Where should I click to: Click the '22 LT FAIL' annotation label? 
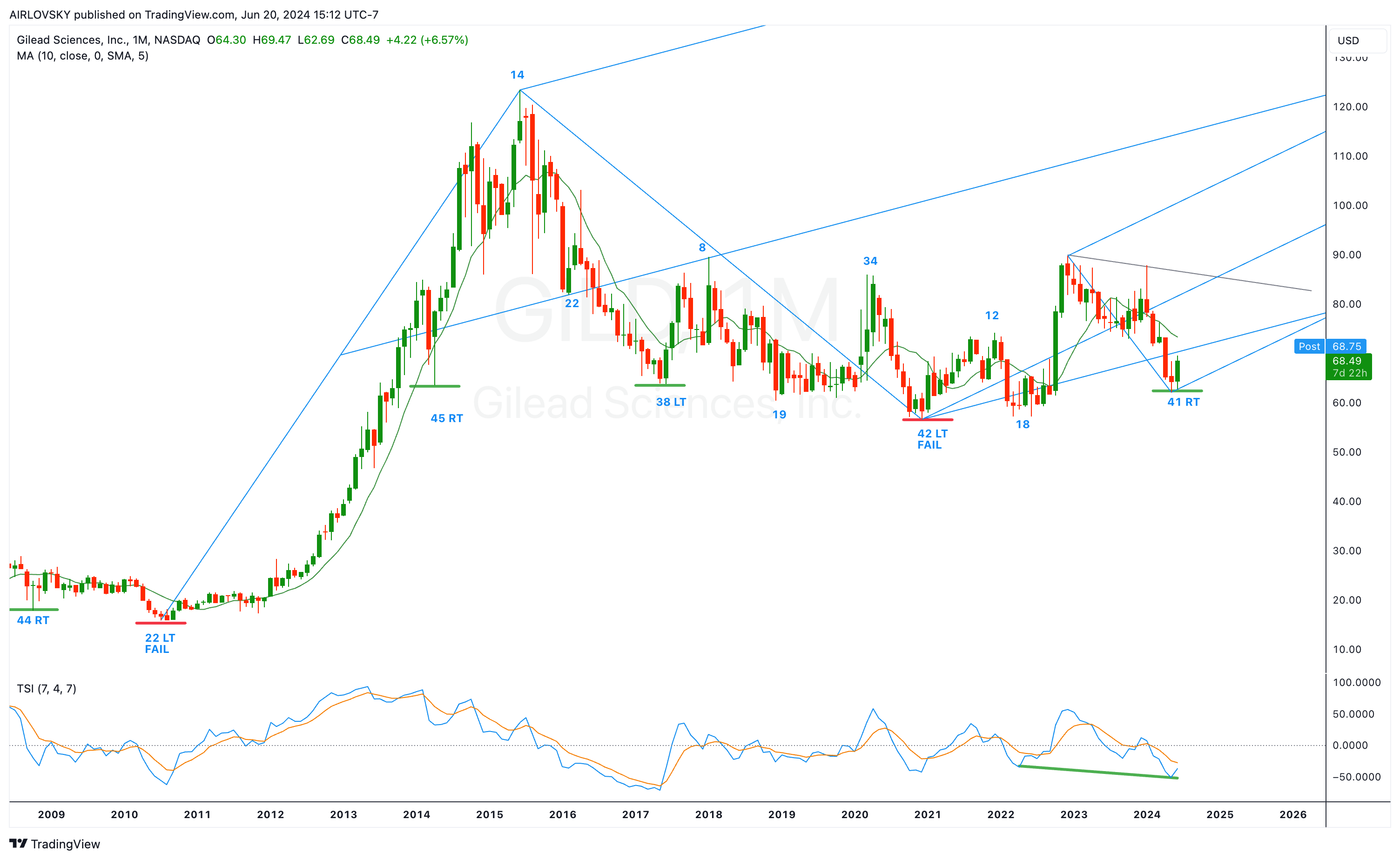click(159, 643)
